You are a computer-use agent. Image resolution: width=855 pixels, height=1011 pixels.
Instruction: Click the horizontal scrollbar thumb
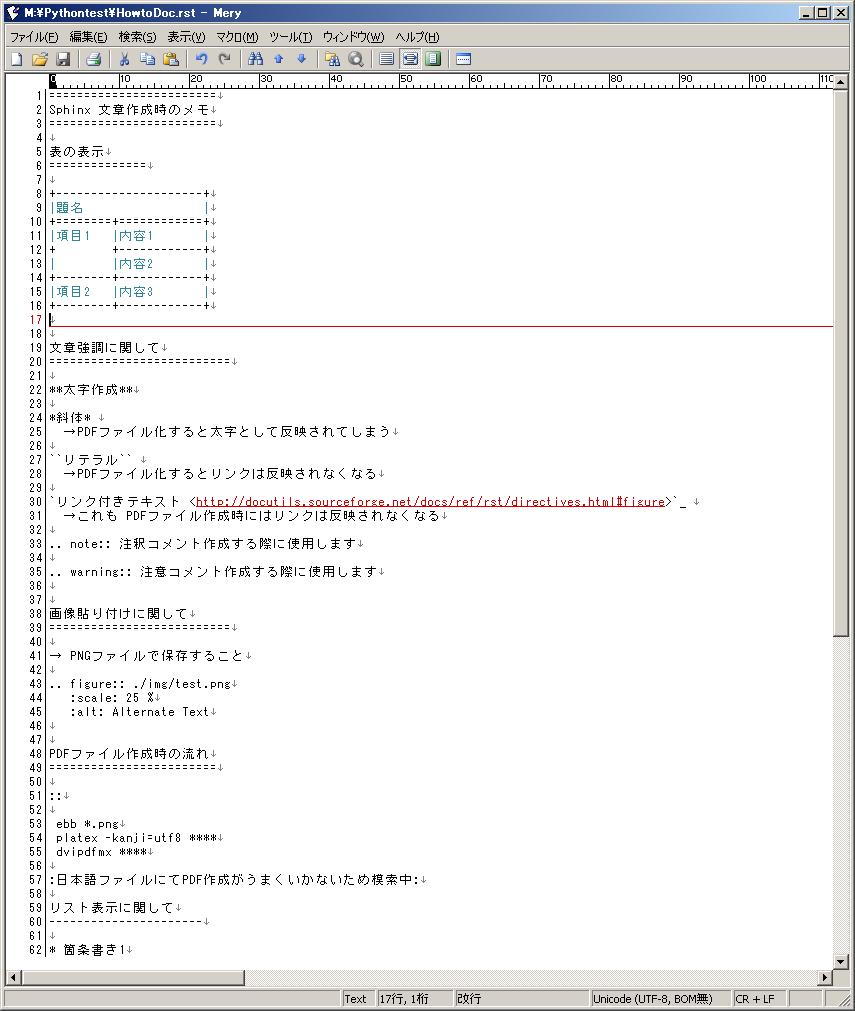(133, 977)
